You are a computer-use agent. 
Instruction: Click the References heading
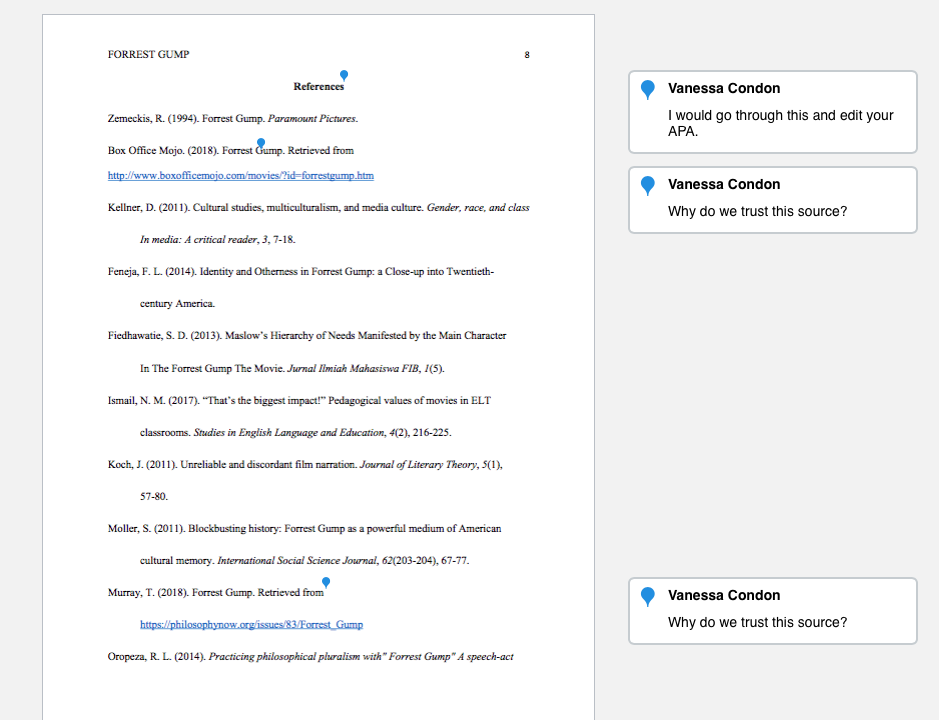(319, 87)
